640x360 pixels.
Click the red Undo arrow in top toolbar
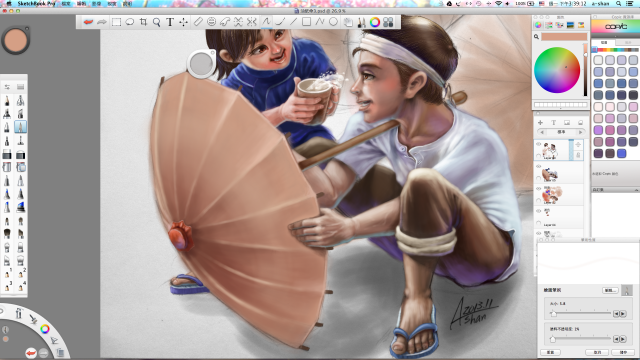tap(88, 22)
